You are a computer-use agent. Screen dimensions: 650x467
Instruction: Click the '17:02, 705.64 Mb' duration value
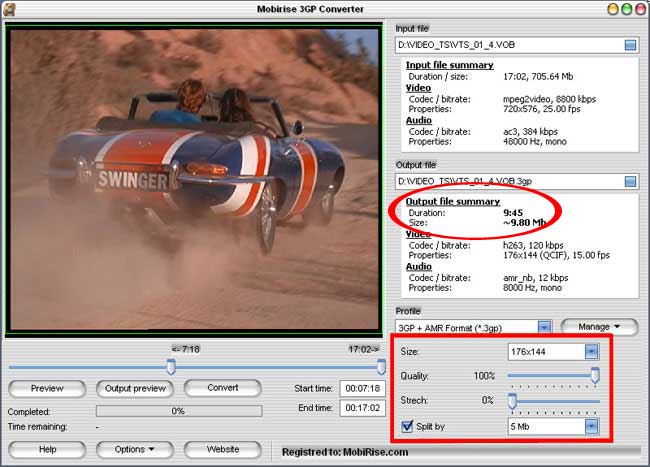[x=538, y=77]
